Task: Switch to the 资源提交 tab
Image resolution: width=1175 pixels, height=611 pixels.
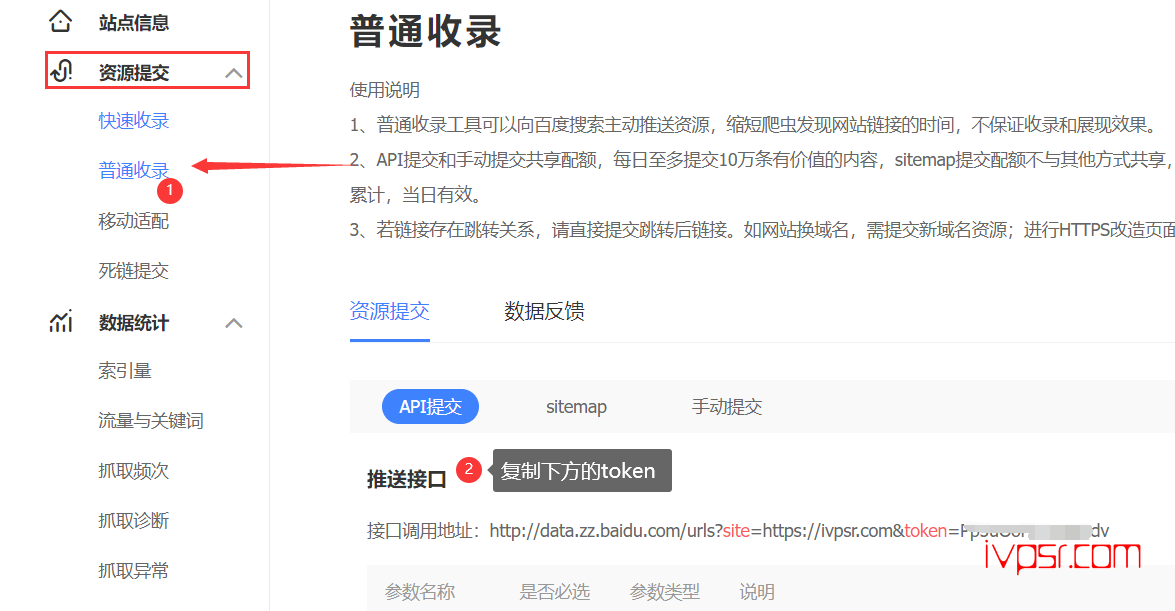Action: click(390, 311)
